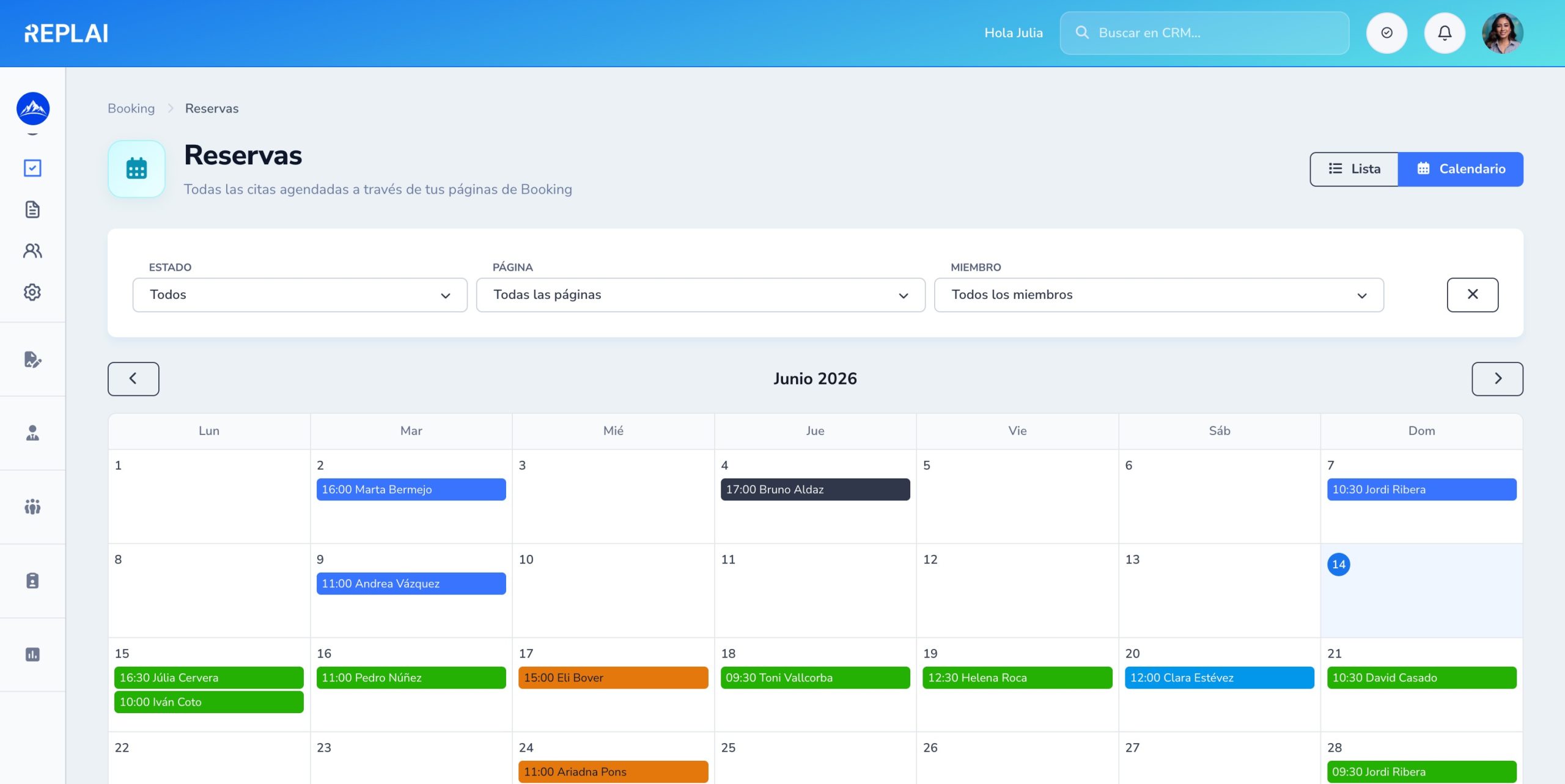The image size is (1565, 784).
Task: Open the checkbox tasks icon in sidebar
Action: coord(32,168)
